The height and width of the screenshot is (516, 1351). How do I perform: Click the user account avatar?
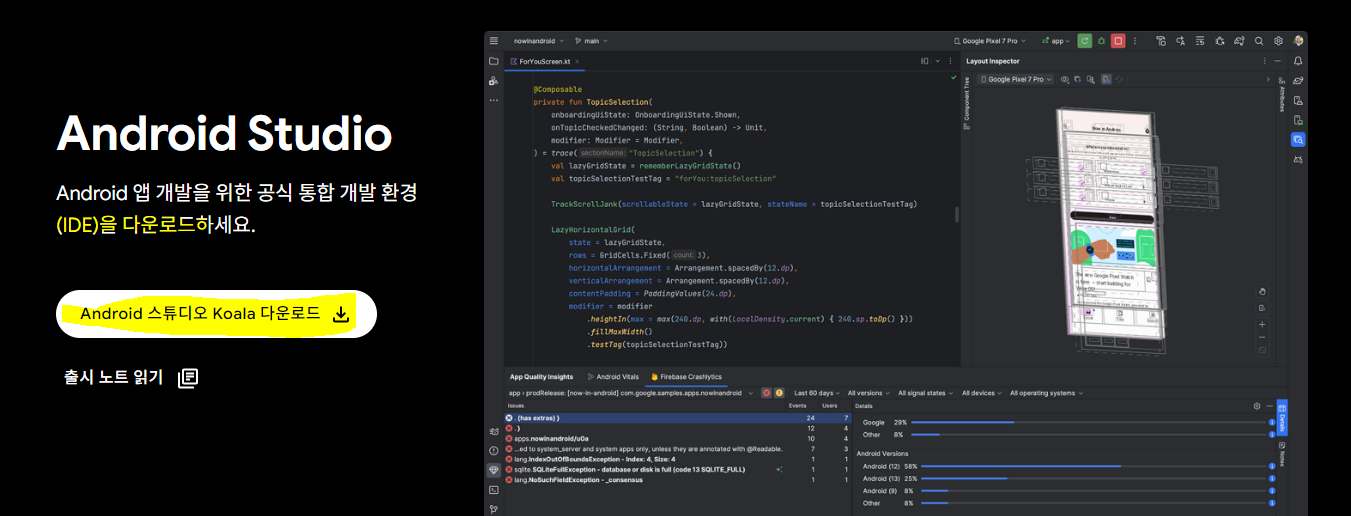pyautogui.click(x=1298, y=41)
